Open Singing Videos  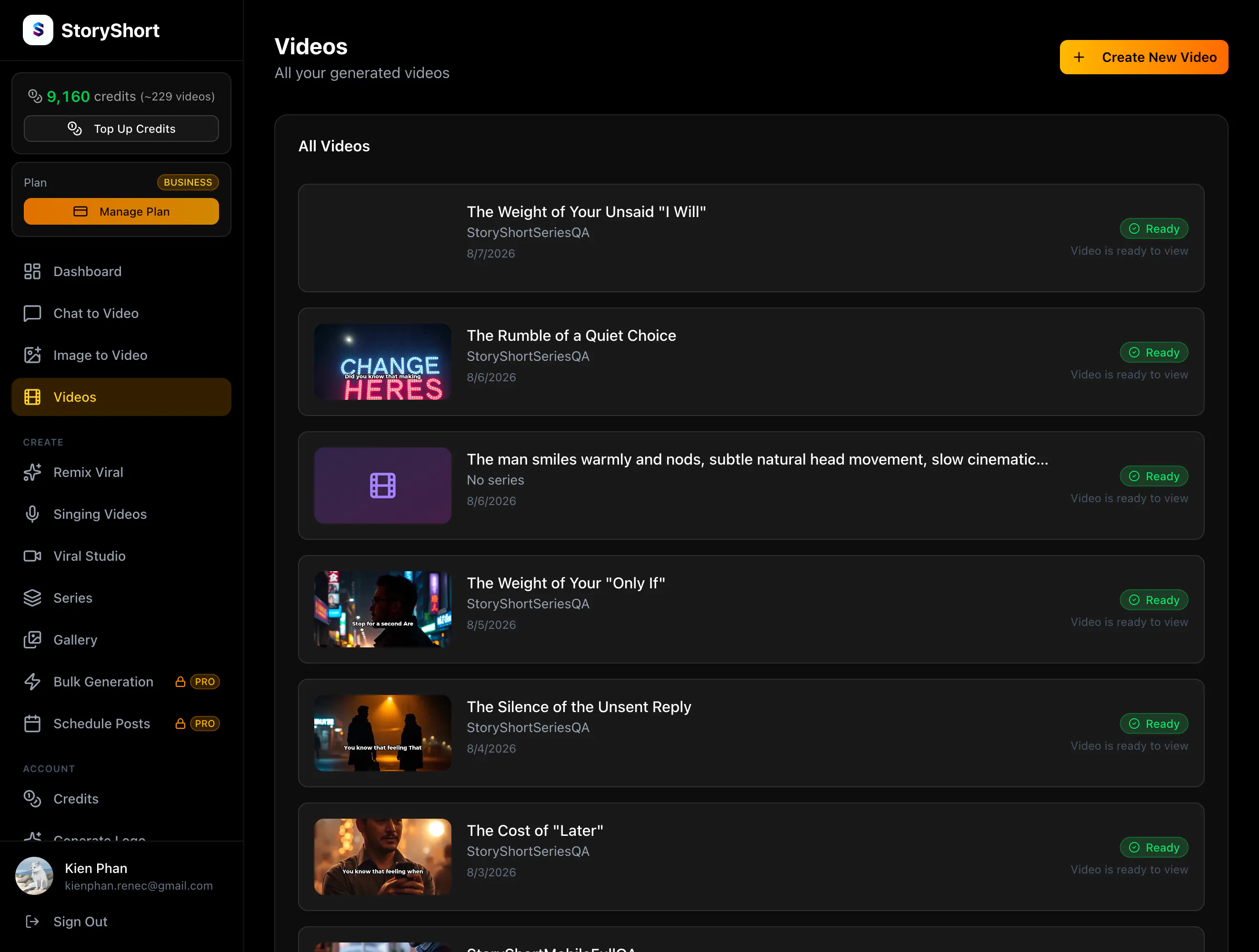121,515
